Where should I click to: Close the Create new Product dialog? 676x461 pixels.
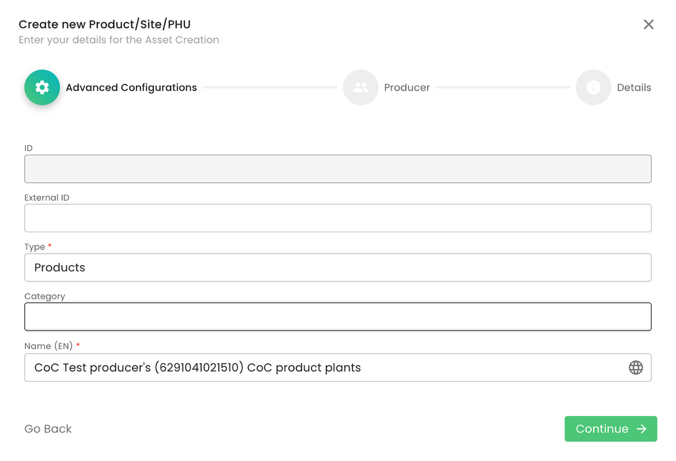click(648, 24)
